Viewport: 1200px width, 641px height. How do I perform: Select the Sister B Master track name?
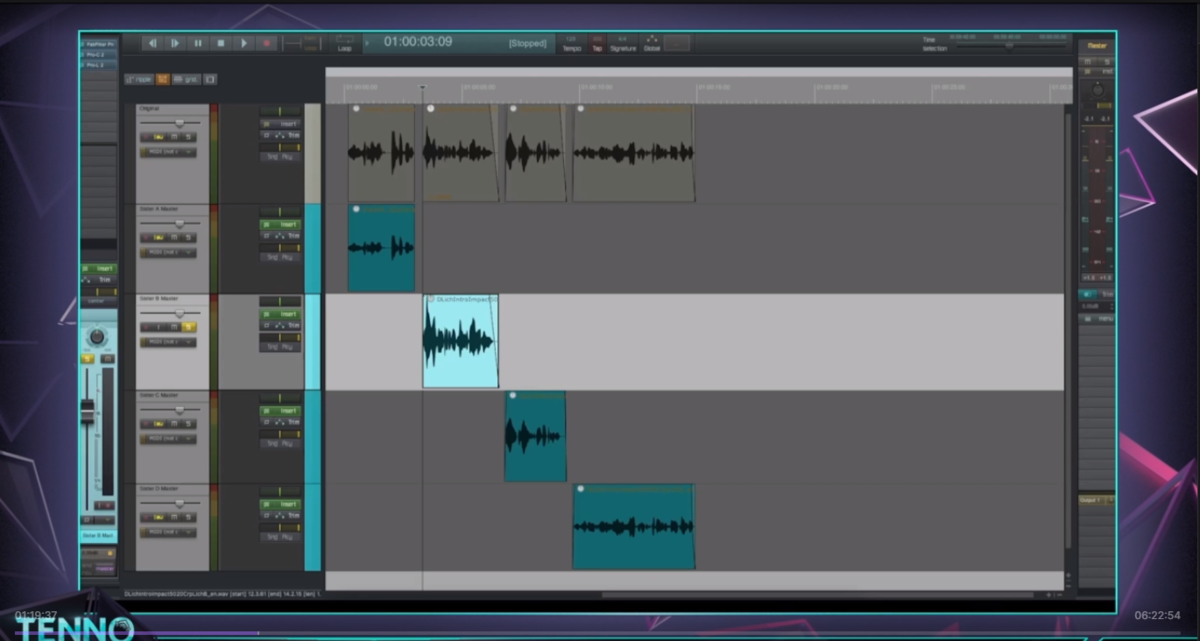tap(159, 298)
